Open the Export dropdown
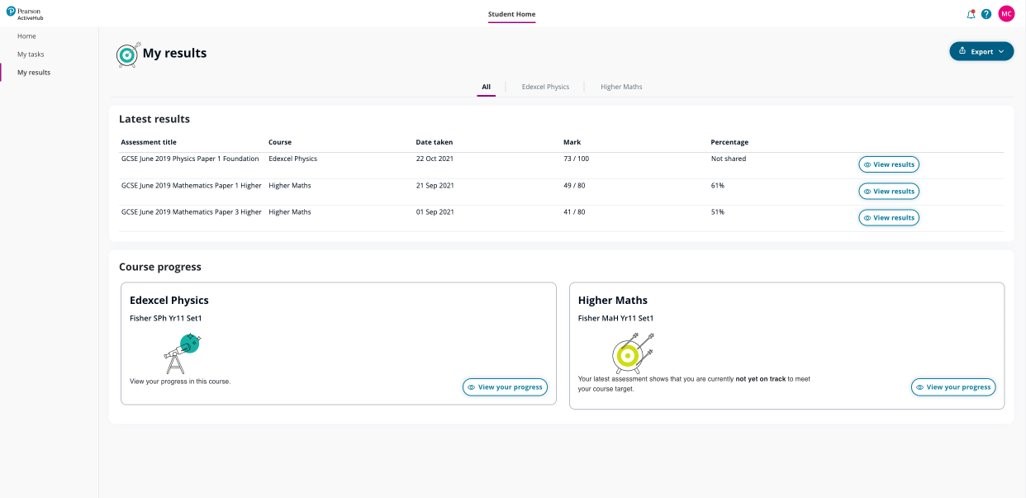Screen dimensions: 1026x498 point(982,52)
